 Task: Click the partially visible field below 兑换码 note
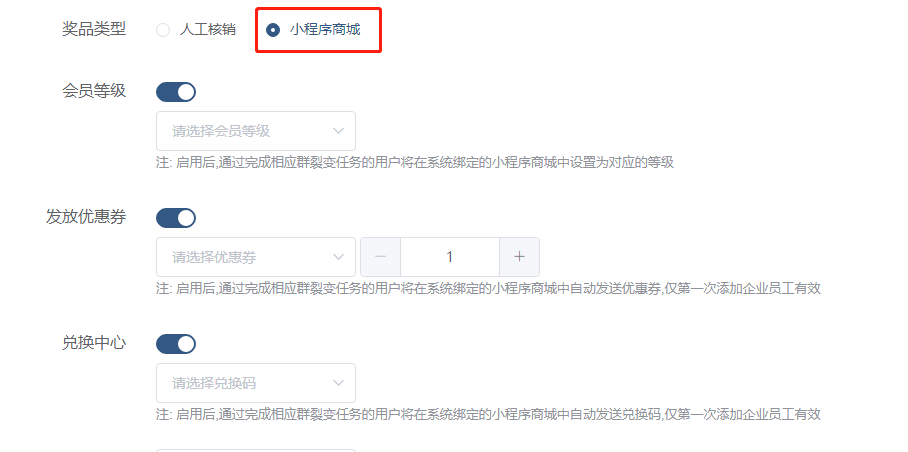click(x=256, y=450)
